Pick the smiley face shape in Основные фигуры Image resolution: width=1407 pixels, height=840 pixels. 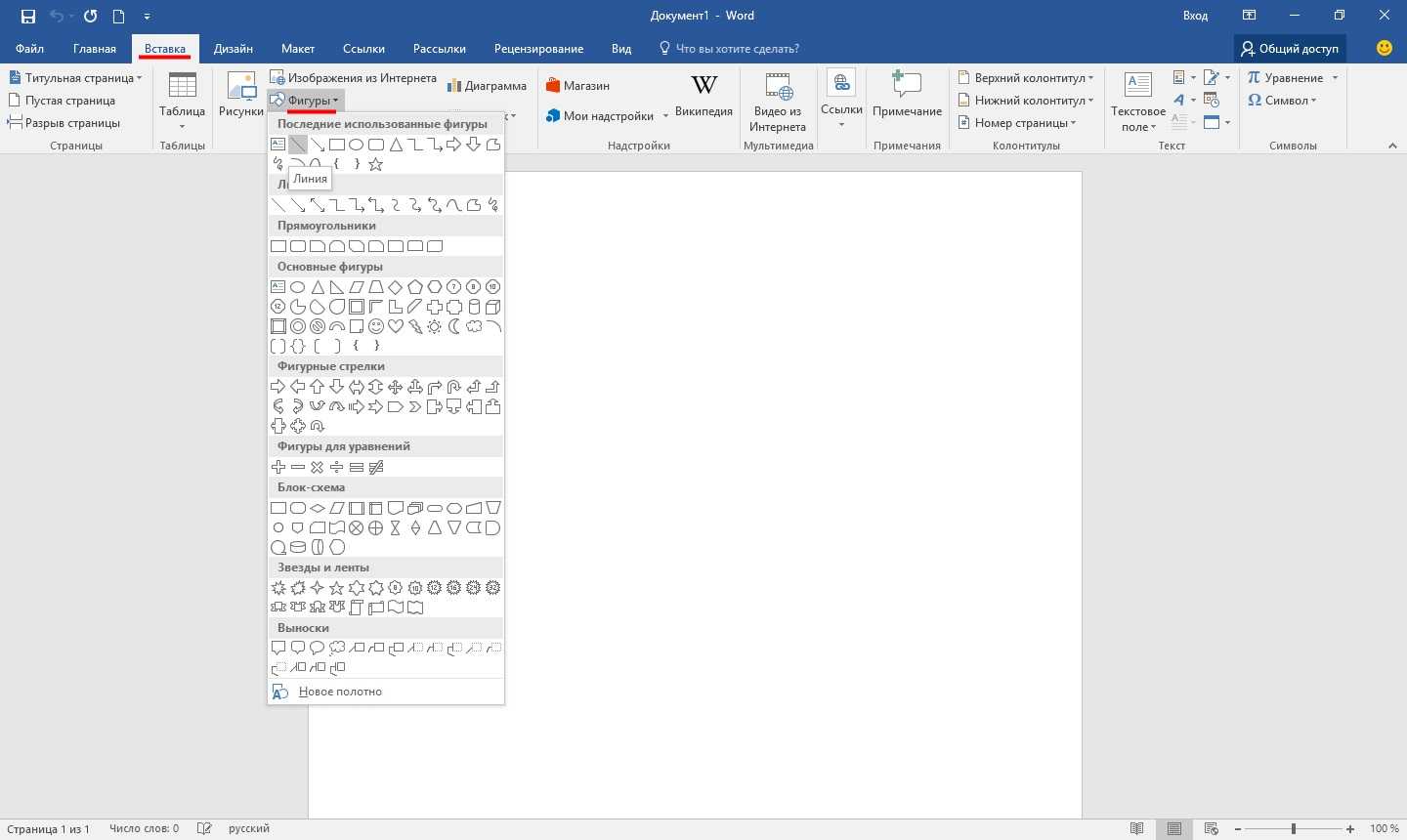point(376,326)
